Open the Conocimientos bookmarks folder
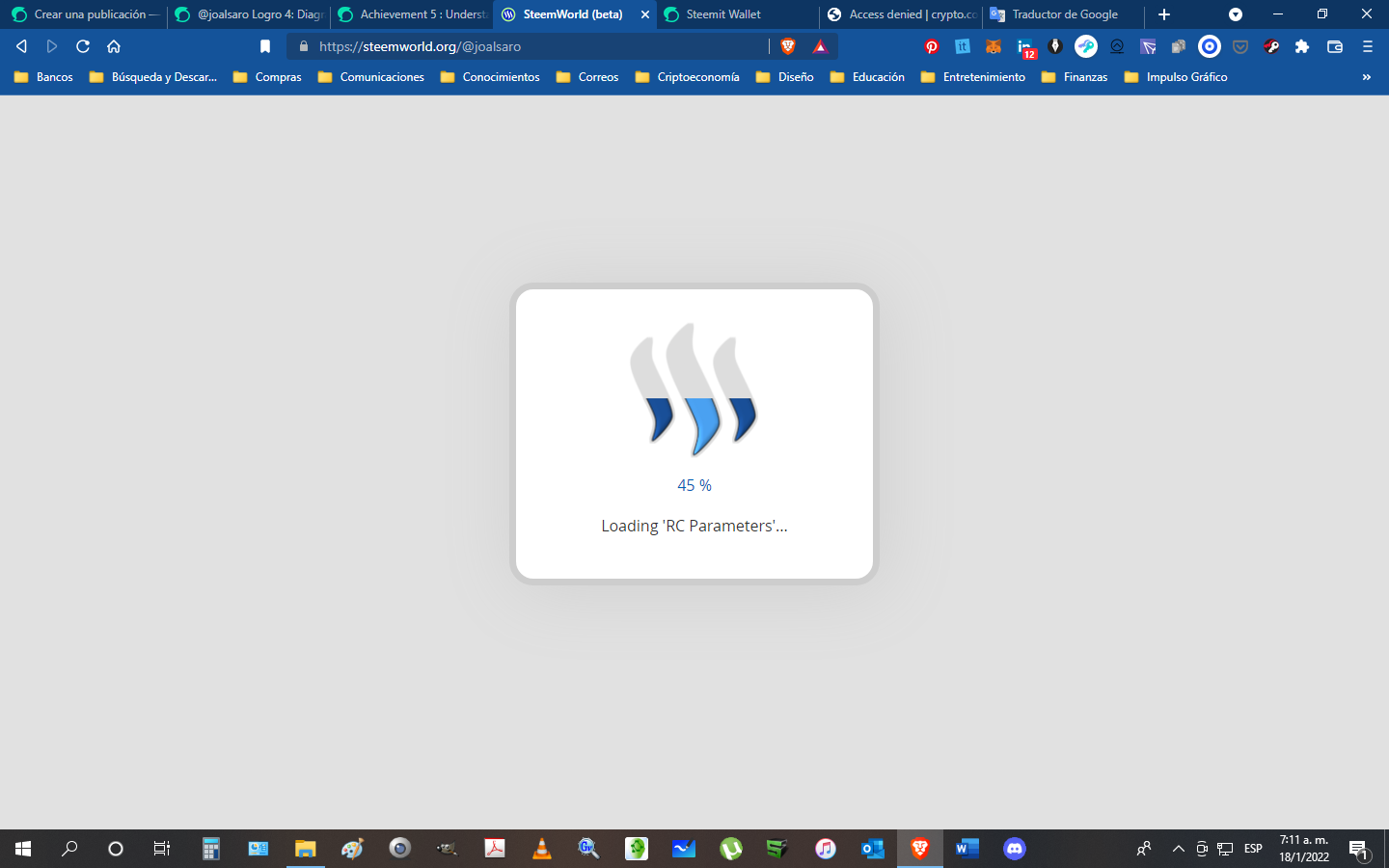 (x=490, y=77)
